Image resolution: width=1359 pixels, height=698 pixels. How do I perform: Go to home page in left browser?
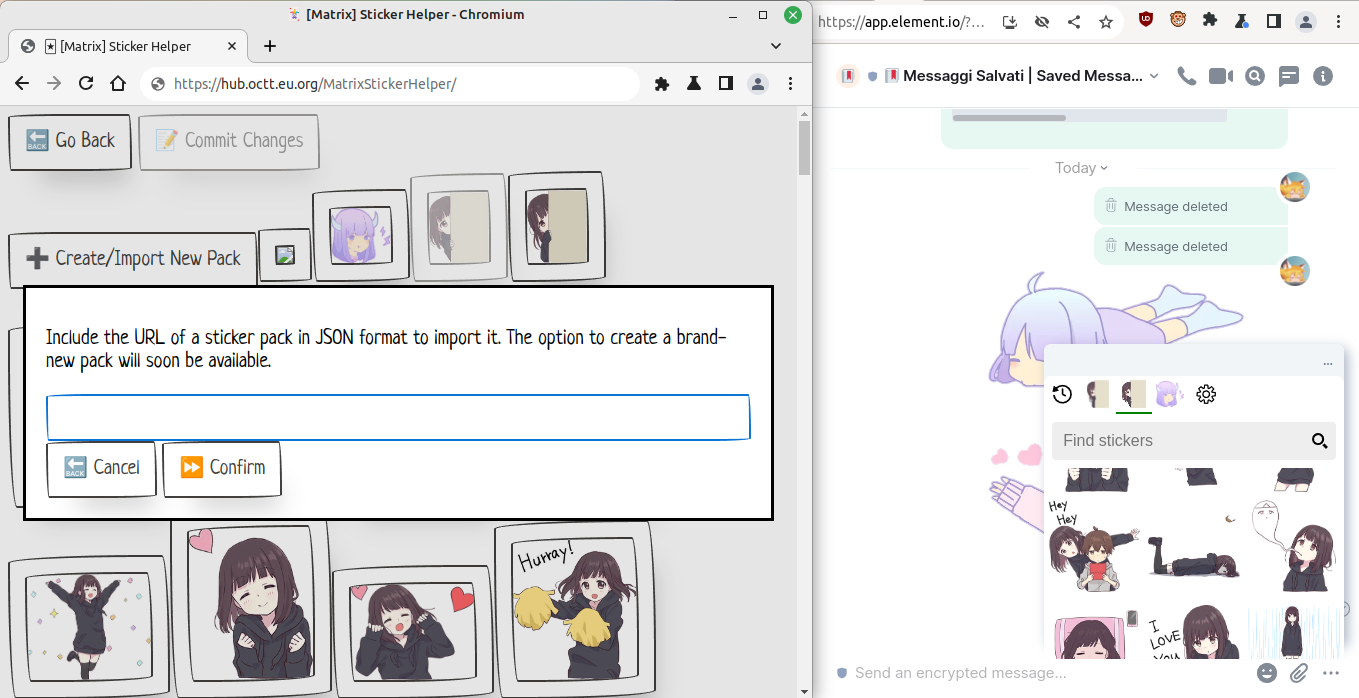[x=118, y=84]
